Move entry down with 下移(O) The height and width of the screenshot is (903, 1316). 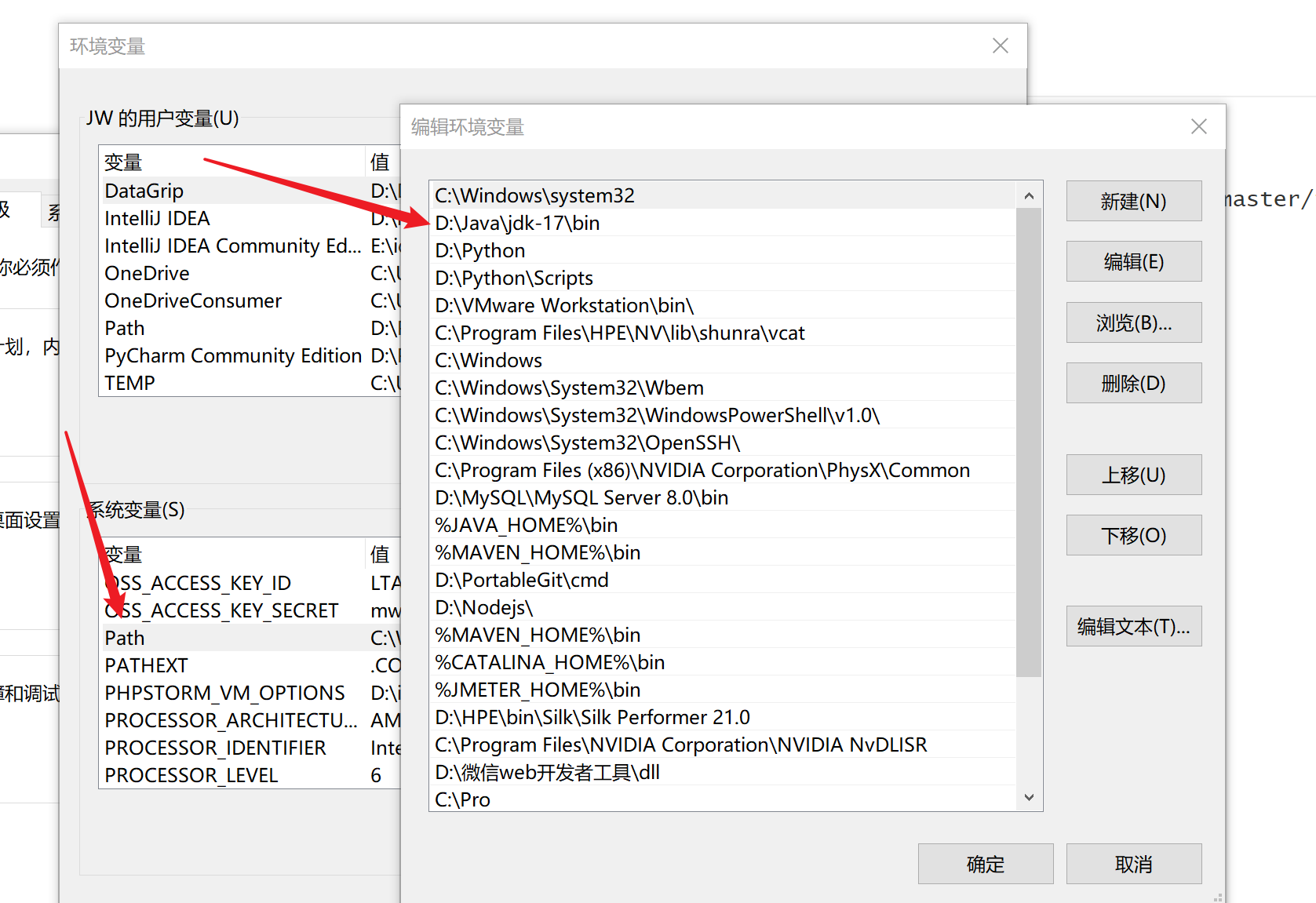(1133, 535)
